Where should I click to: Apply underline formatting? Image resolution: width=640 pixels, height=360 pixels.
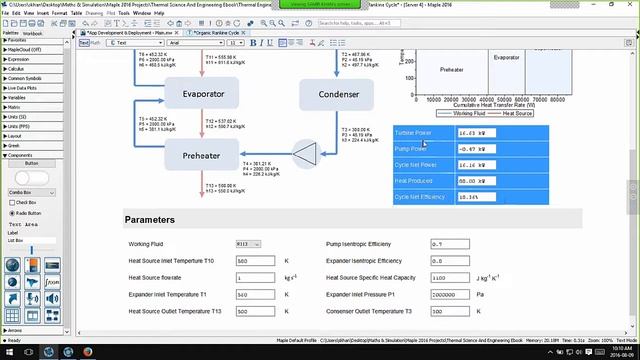pos(270,43)
